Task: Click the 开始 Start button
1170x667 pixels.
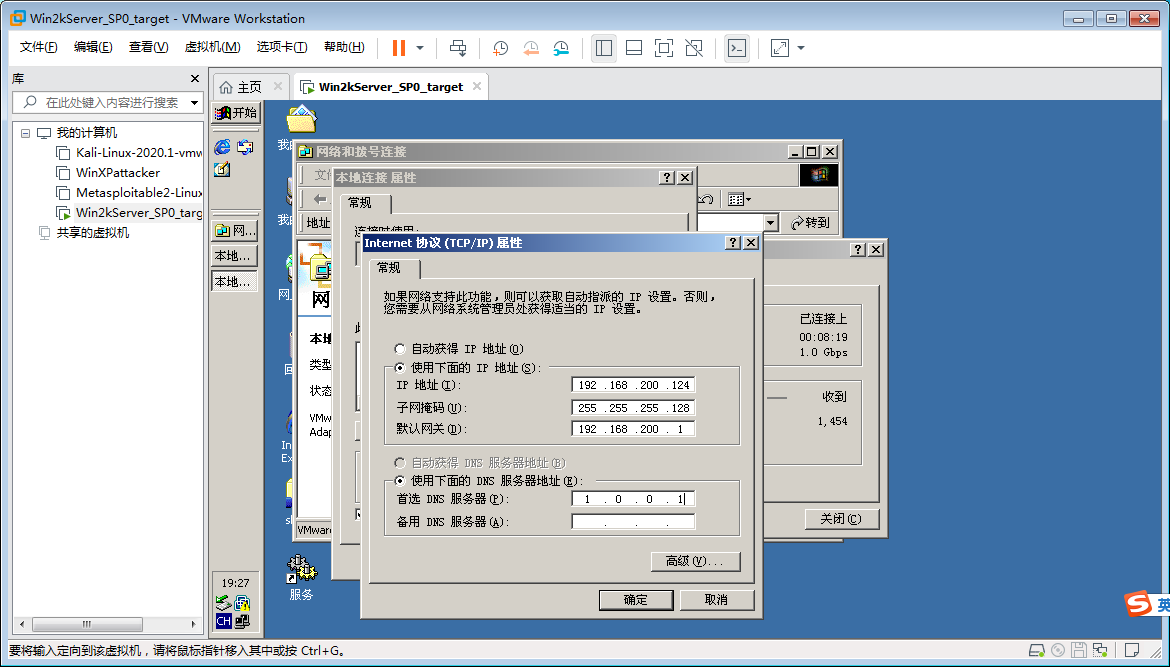Action: 236,113
